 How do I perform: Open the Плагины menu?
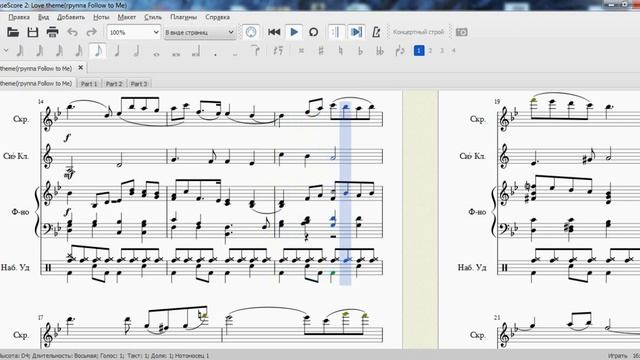[x=183, y=17]
